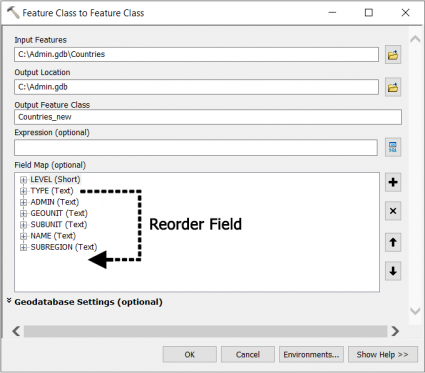This screenshot has width=425, height=373.
Task: Select the ADMIN (Text) field
Action: click(55, 202)
